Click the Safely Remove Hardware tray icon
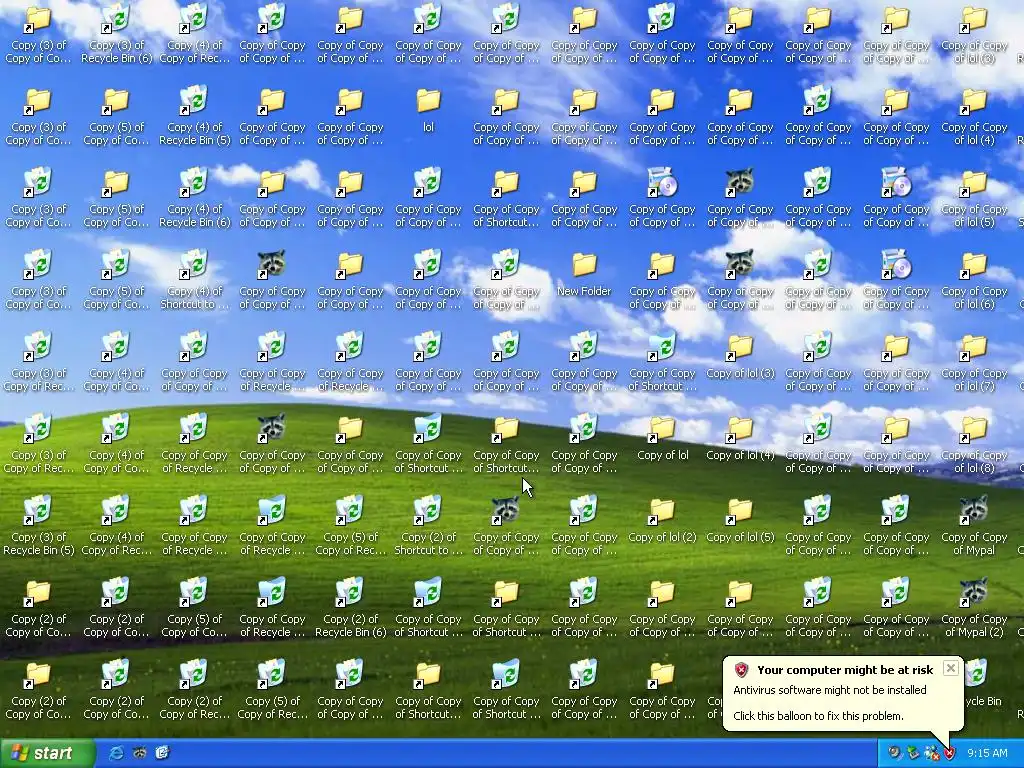Screen dimensions: 1024x768 coord(912,753)
